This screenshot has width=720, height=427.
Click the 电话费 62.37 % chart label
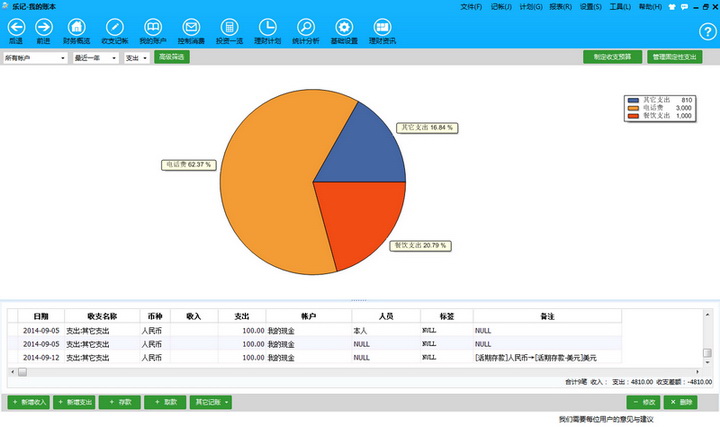point(189,164)
